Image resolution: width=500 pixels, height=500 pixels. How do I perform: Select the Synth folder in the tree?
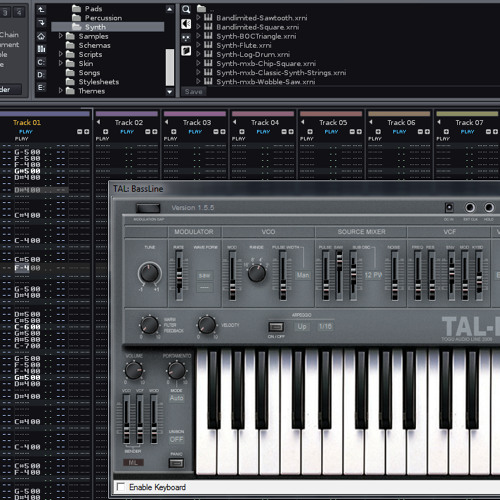[108, 27]
